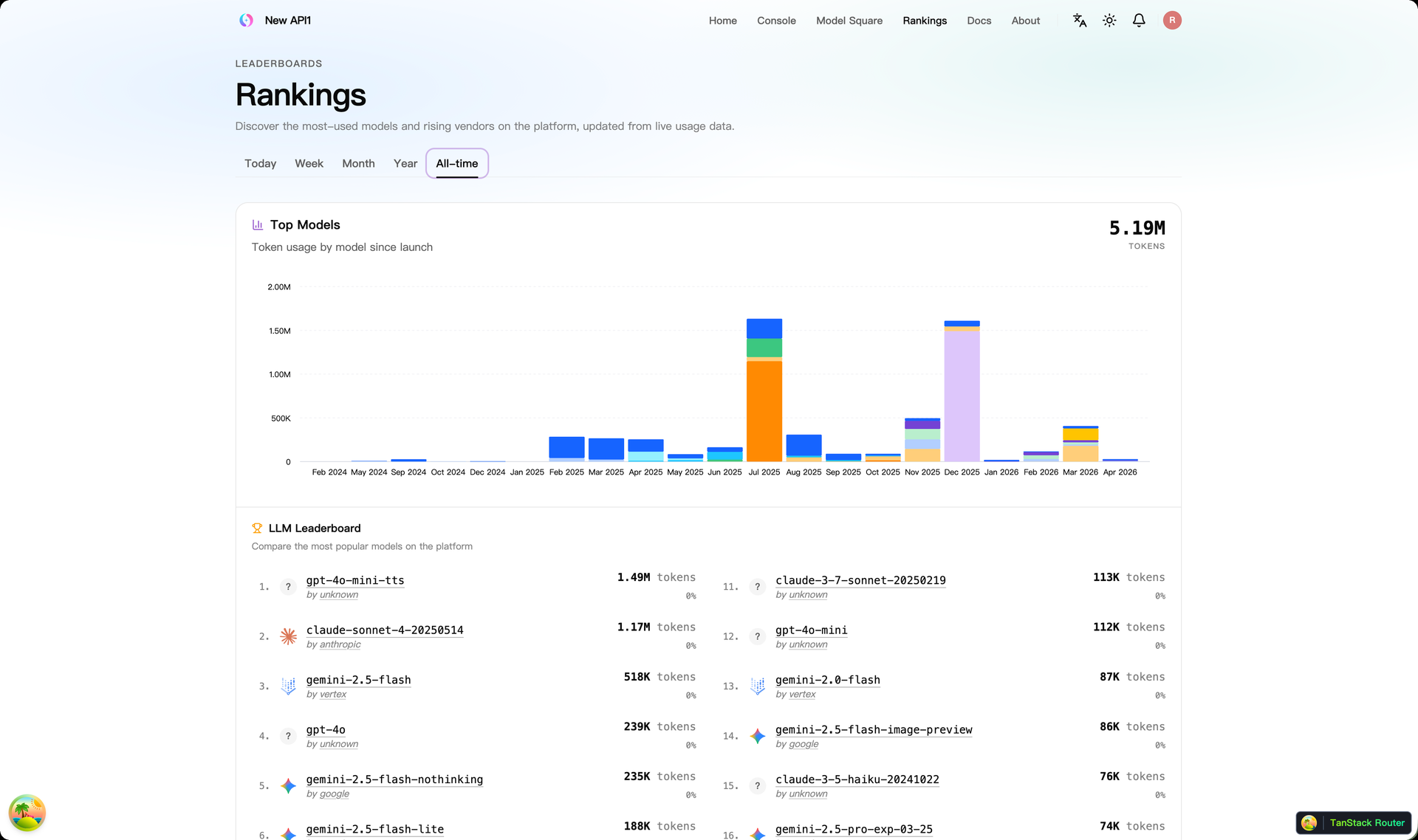Click the google vendor link under gemini-2.5-flash-nothinking
Screen dimensions: 1418x840
335,794
